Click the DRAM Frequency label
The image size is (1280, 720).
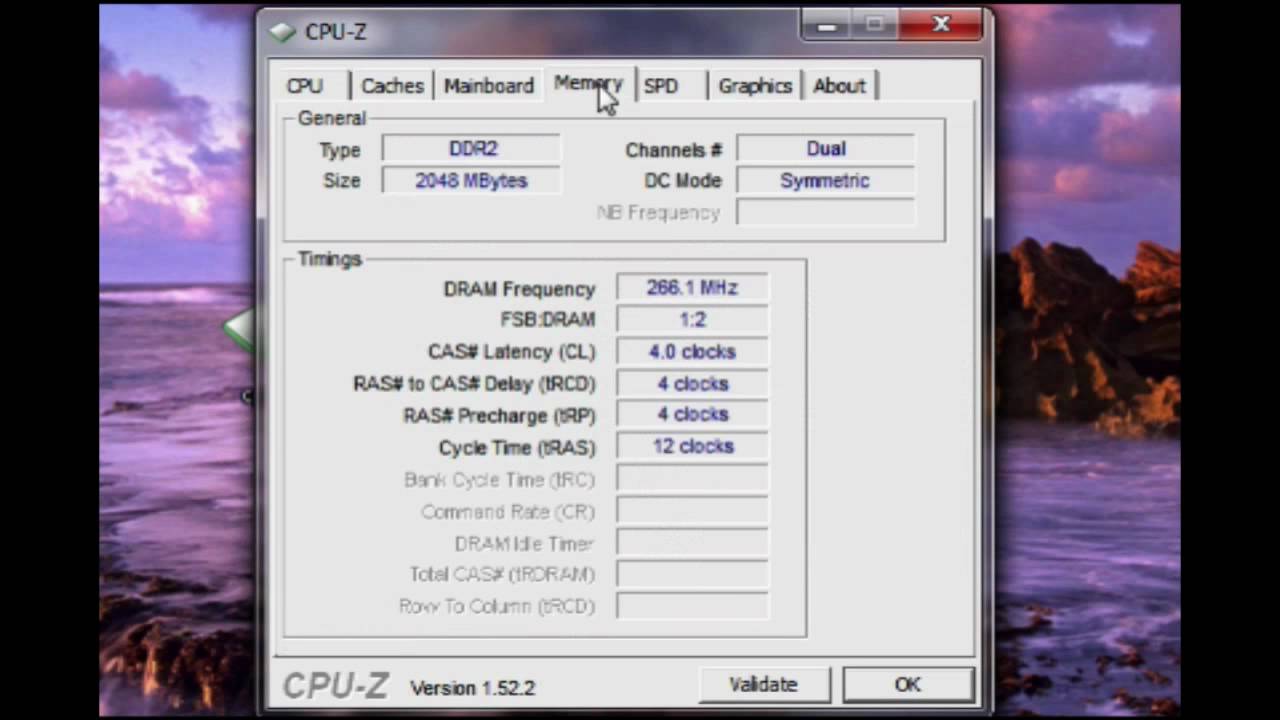(x=519, y=289)
